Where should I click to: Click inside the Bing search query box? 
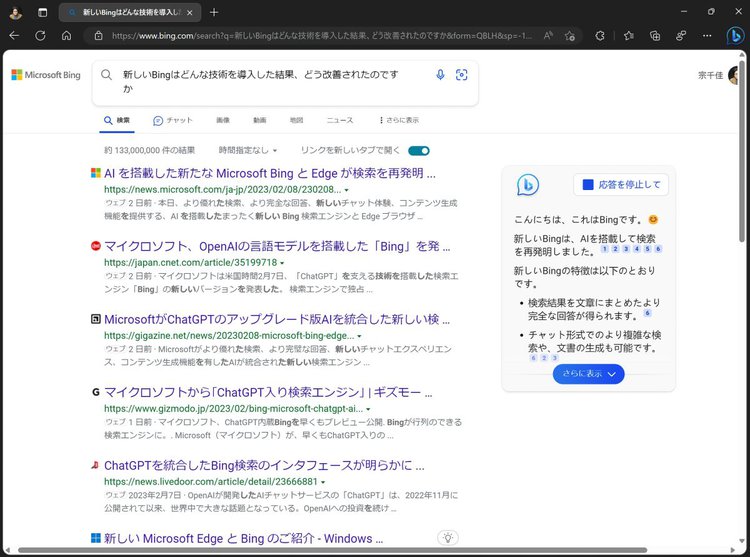(270, 81)
